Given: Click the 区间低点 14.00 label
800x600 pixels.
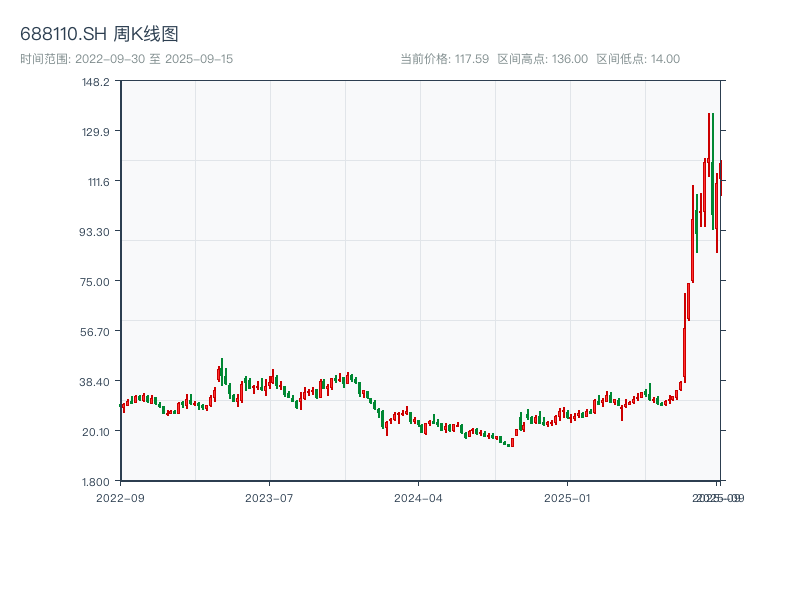Looking at the screenshot, I should [638, 59].
